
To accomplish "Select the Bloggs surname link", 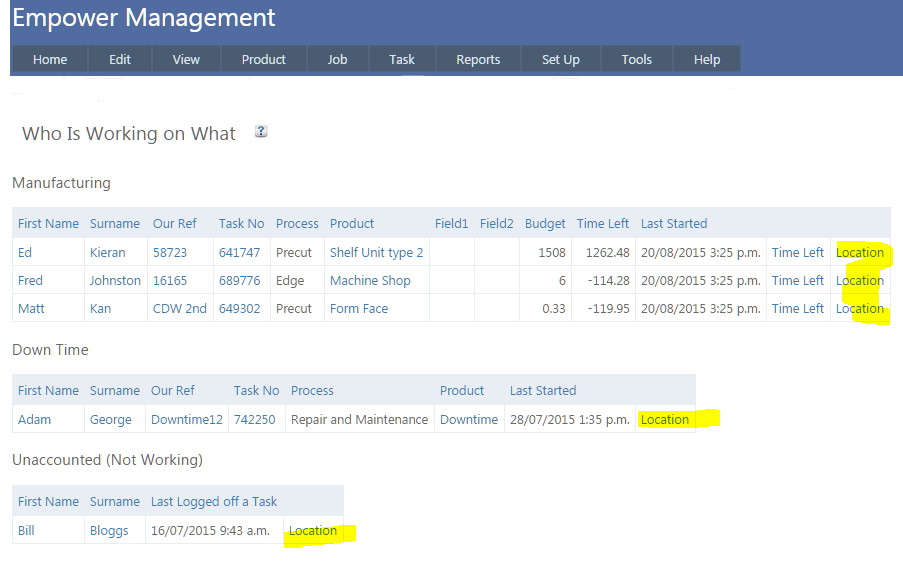I will (x=109, y=530).
